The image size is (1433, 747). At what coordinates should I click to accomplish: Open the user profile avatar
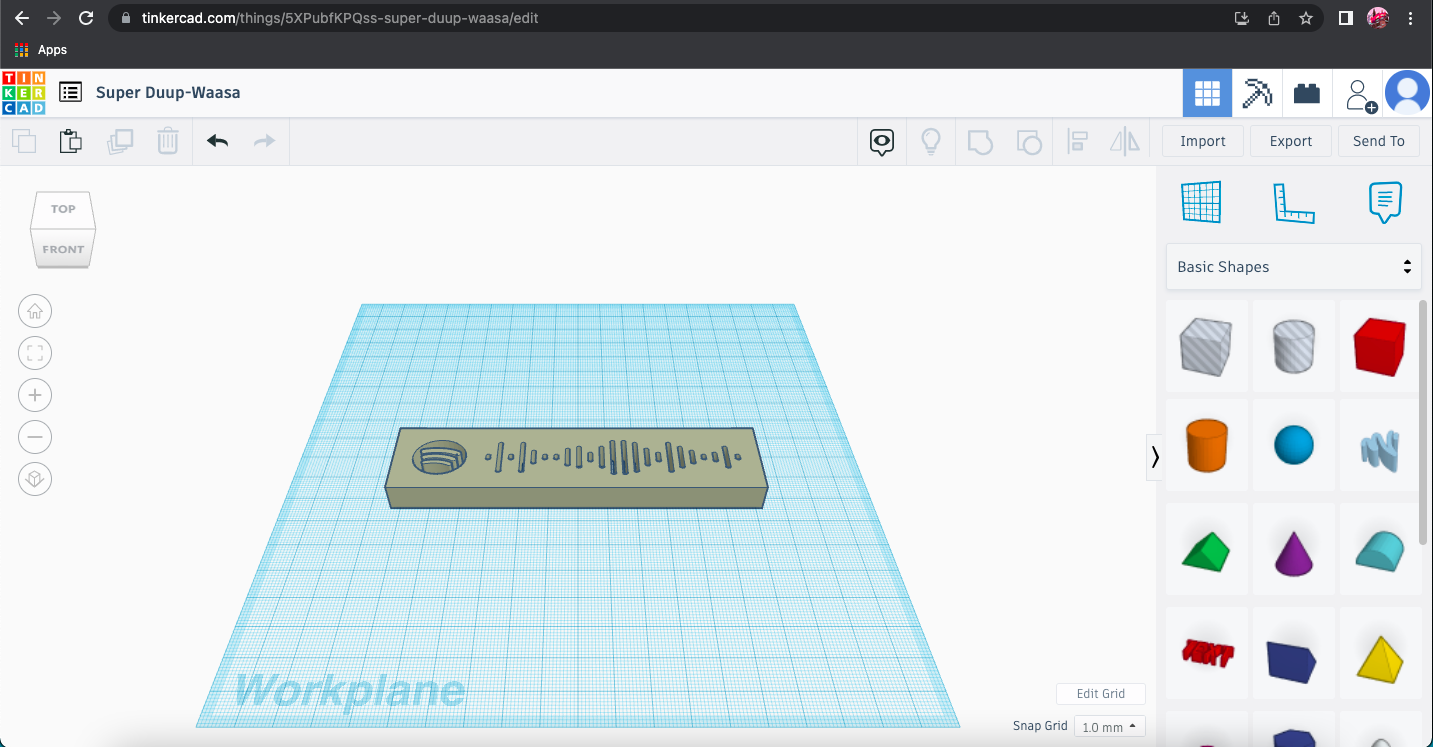(1407, 94)
